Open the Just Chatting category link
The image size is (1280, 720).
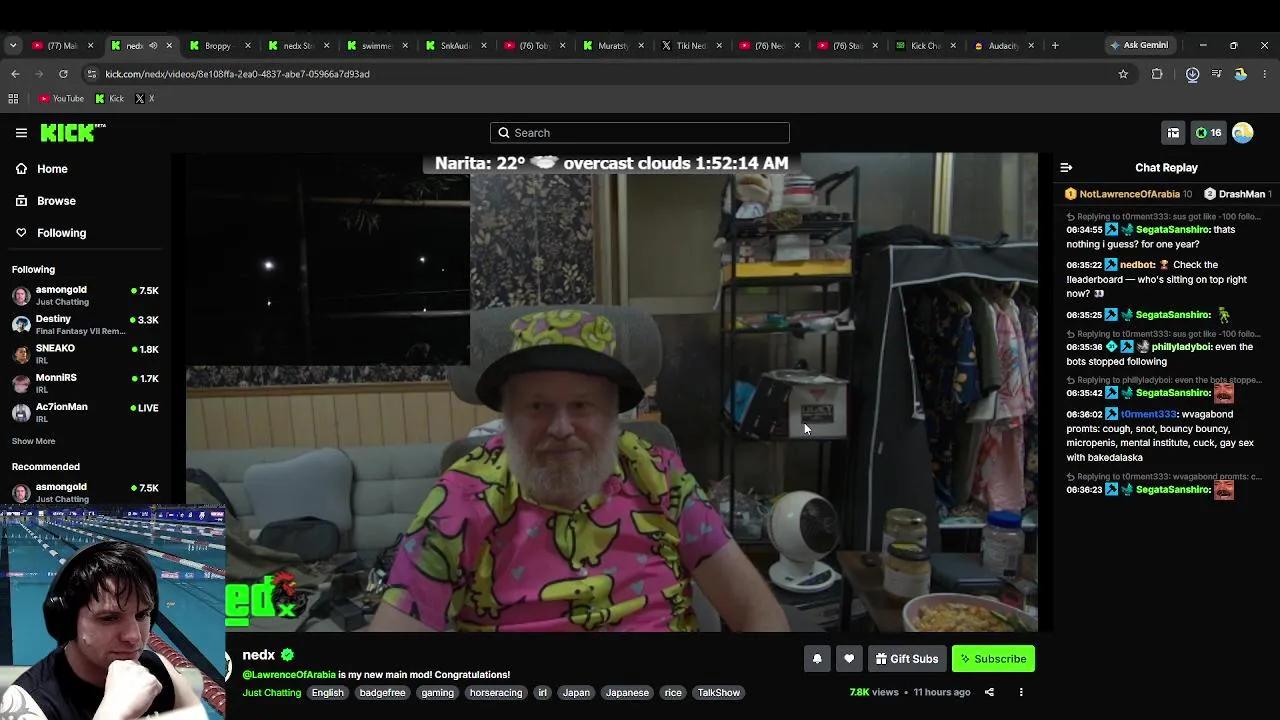271,692
